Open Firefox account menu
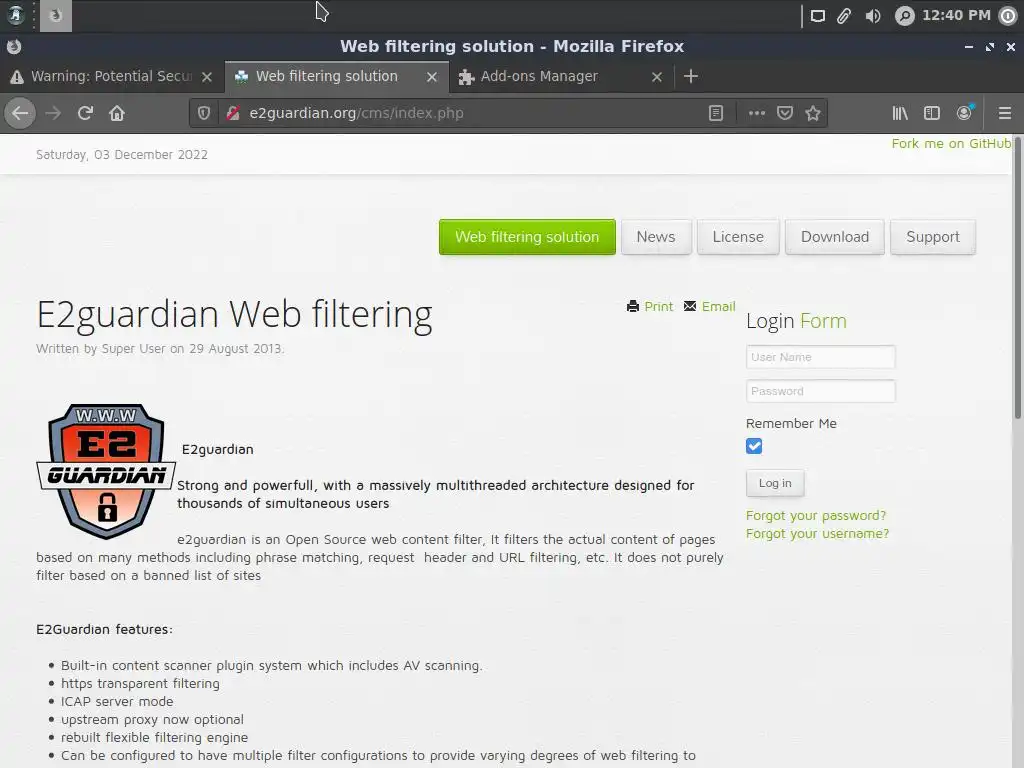The image size is (1024, 768). pyautogui.click(x=964, y=113)
